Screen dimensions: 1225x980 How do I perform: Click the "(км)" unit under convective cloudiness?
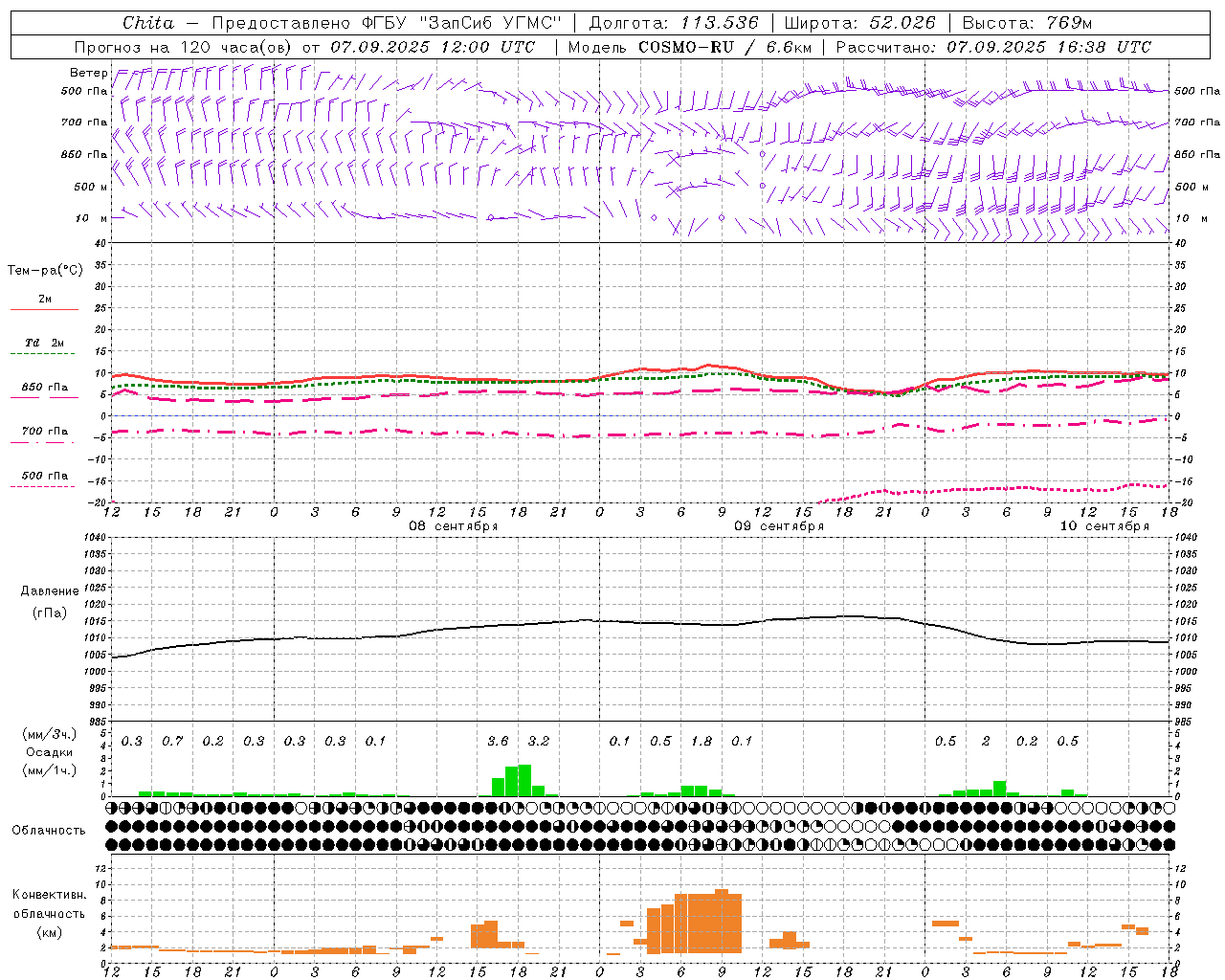[49, 932]
